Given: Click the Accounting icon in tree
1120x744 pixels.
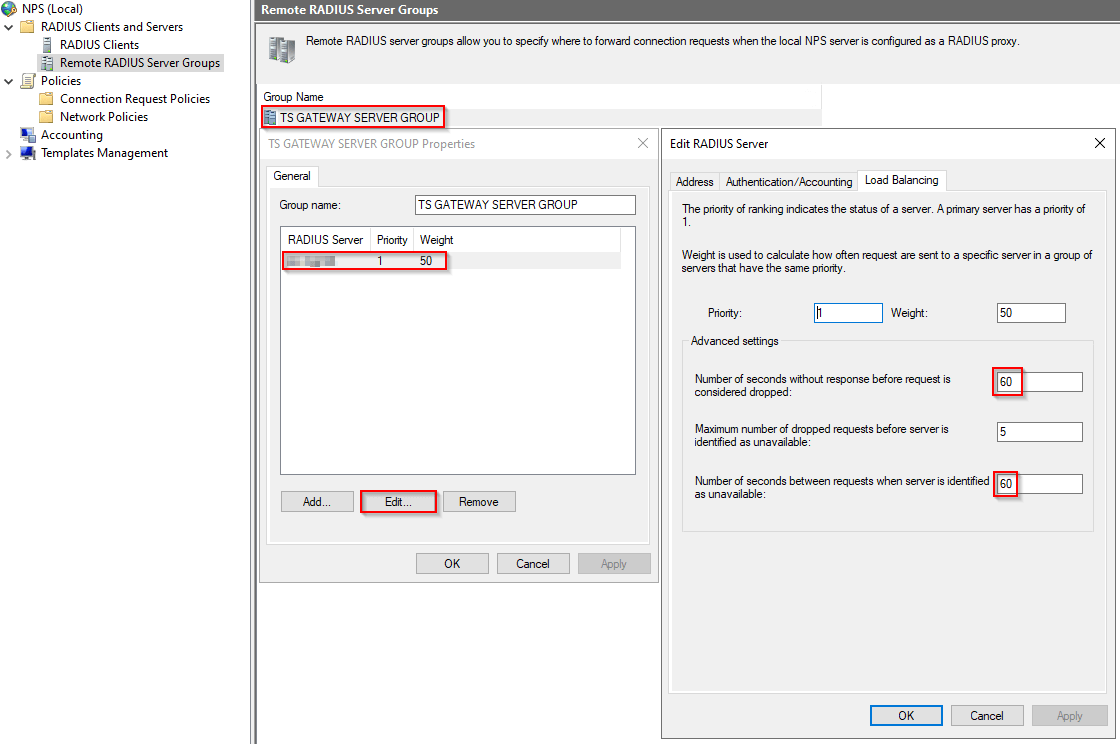Looking at the screenshot, I should 28,135.
